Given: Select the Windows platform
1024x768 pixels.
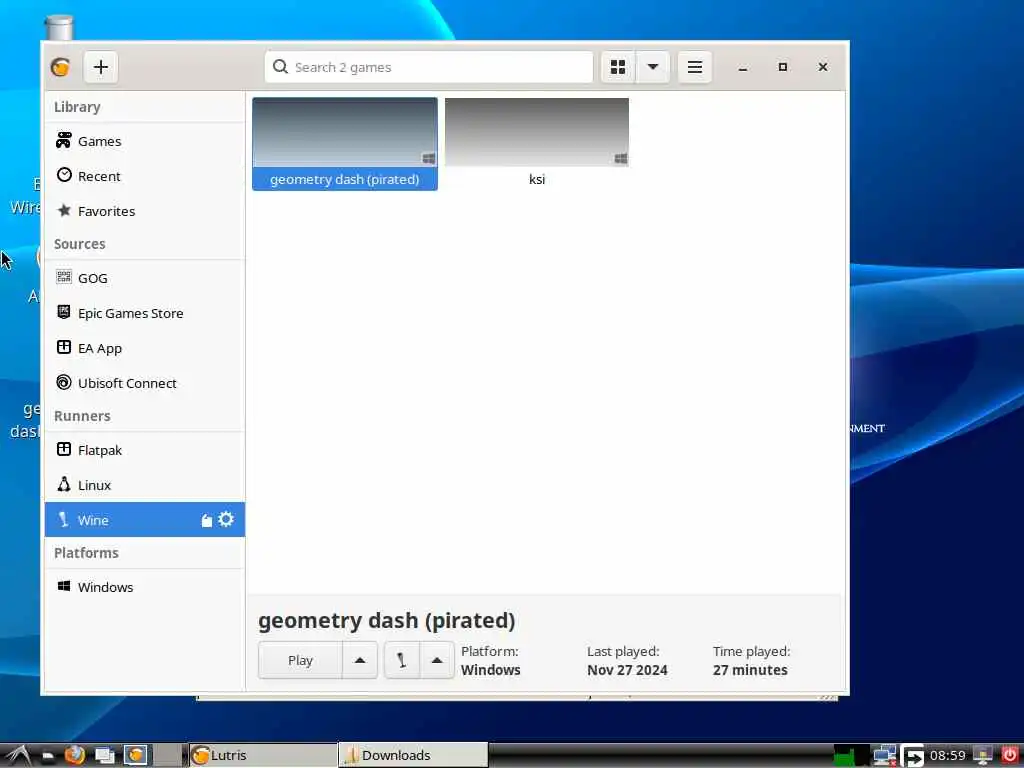Looking at the screenshot, I should click(x=145, y=587).
